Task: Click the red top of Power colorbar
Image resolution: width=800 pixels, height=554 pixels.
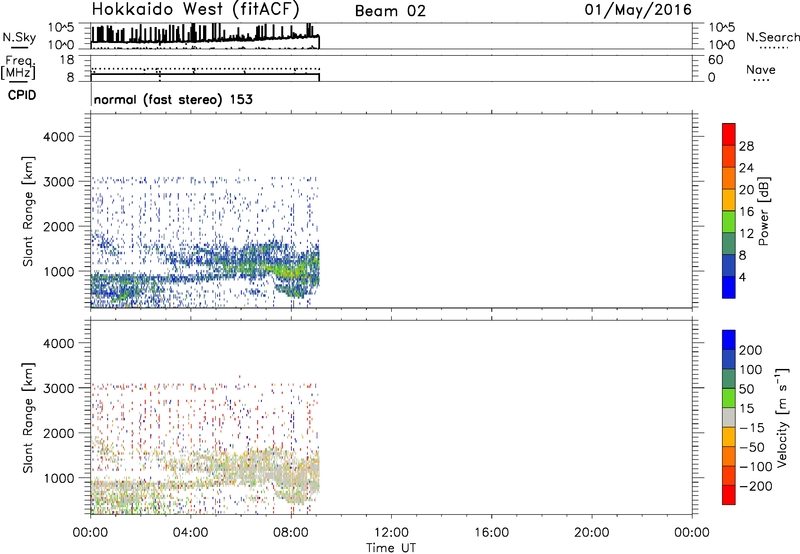Action: click(x=729, y=134)
